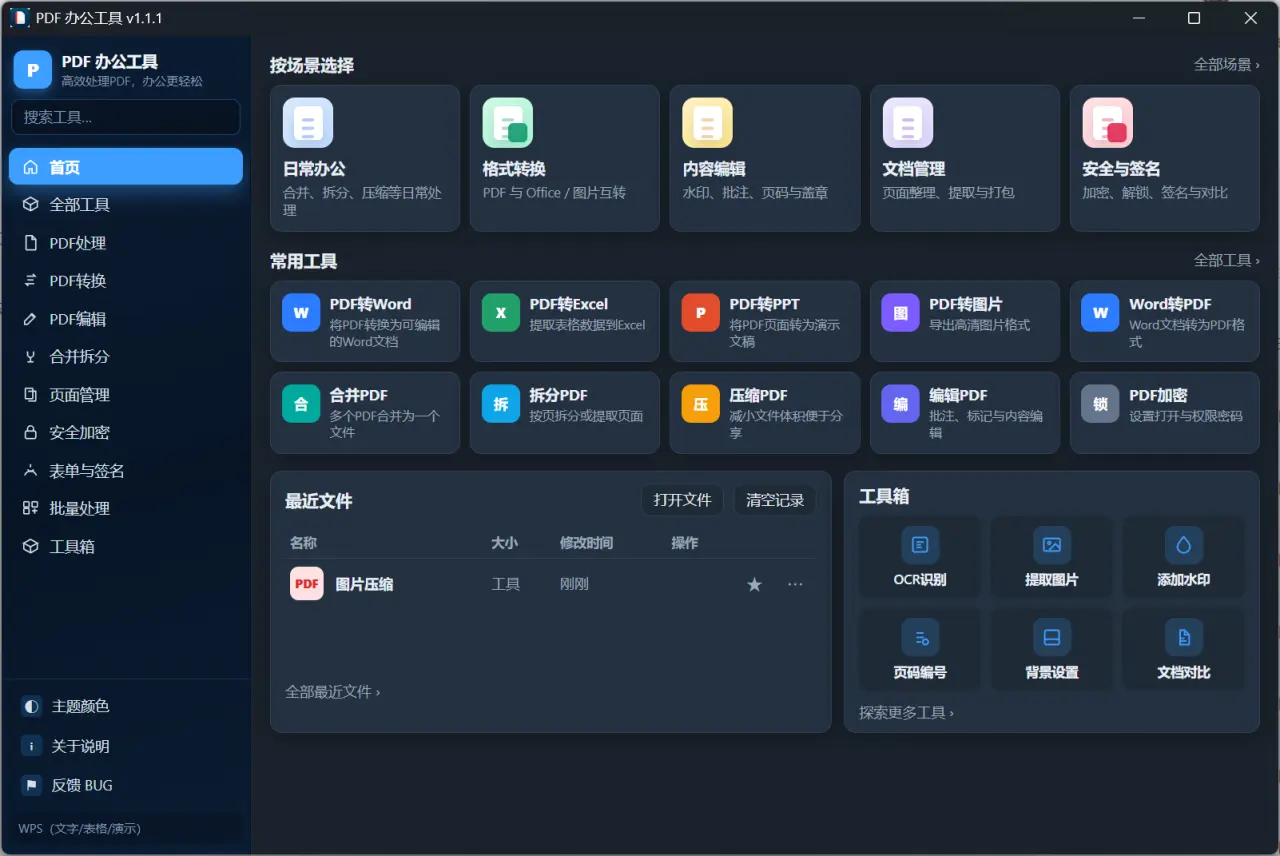
Task: Click the PDF 办公工具 app logo
Action: tap(33, 69)
